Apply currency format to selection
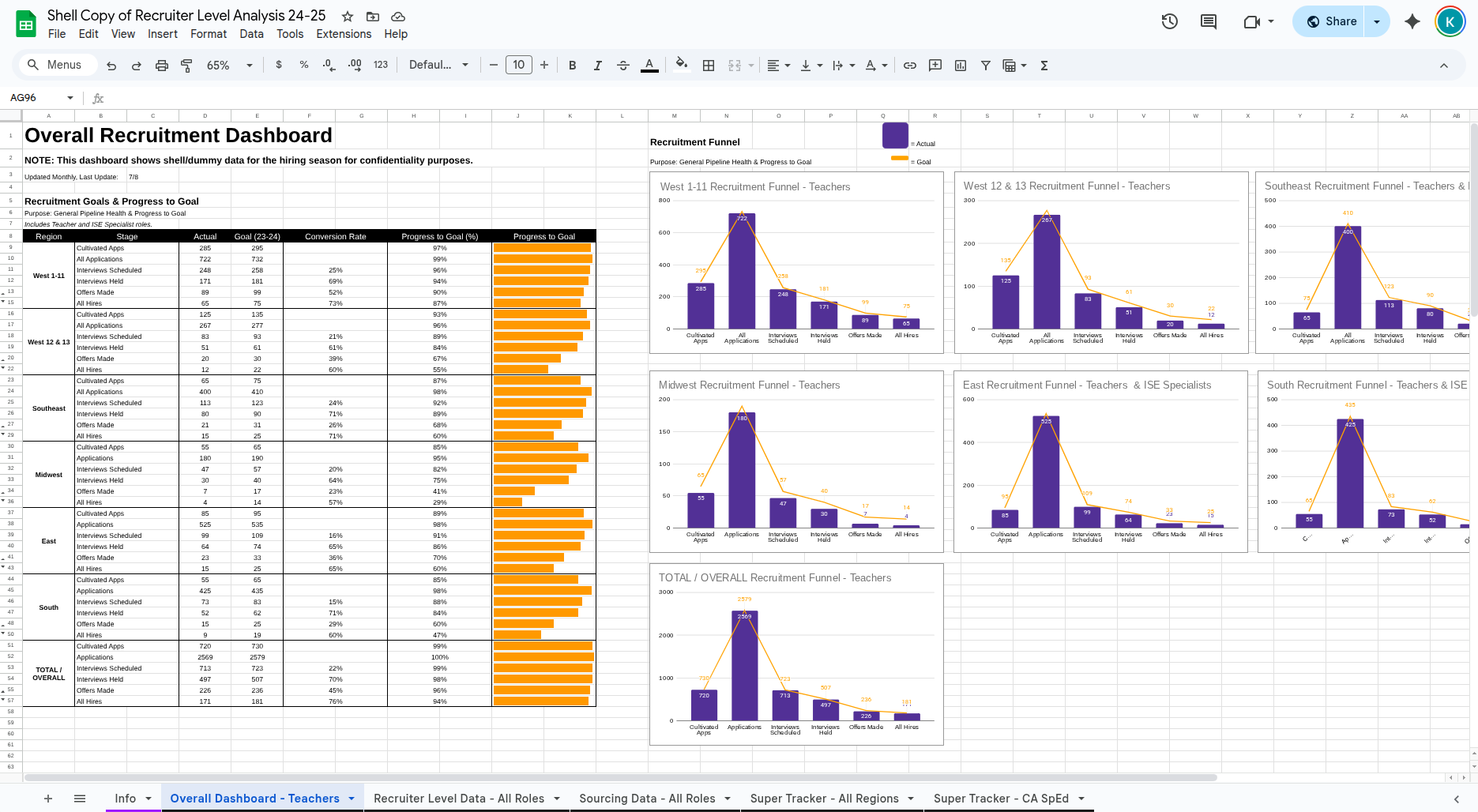1478x812 pixels. (278, 65)
